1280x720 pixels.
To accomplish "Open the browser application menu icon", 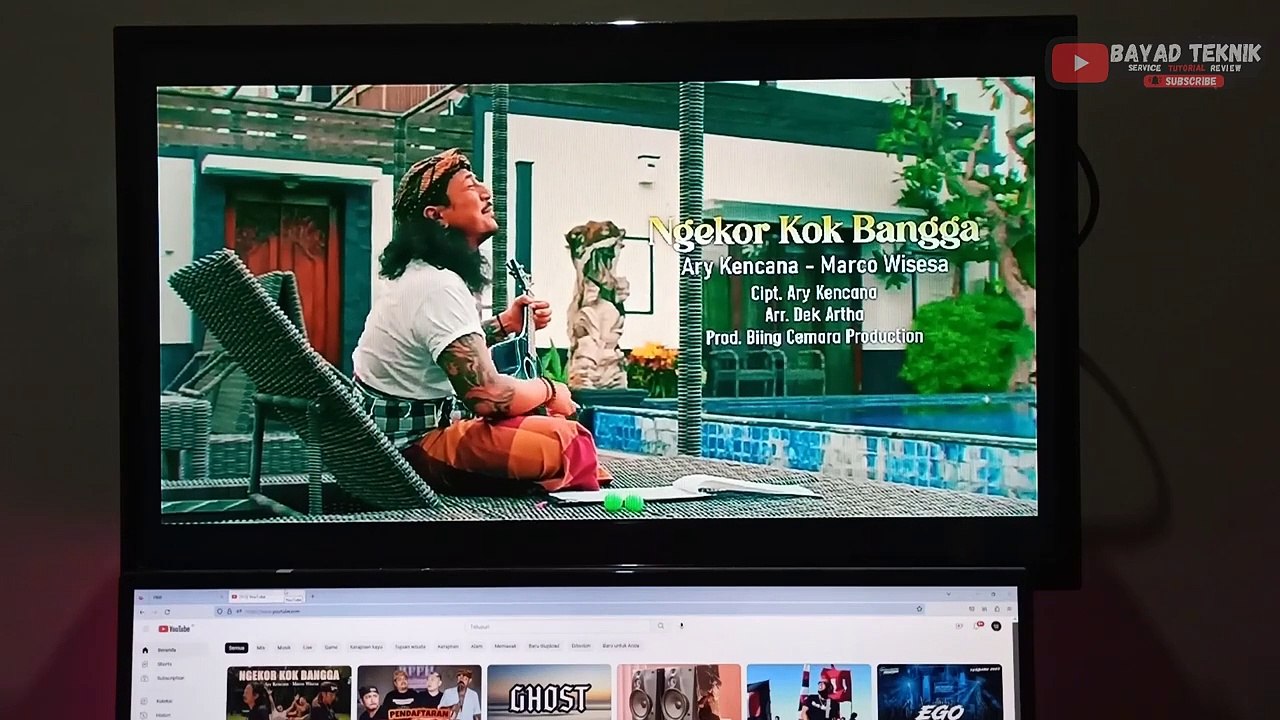I will click(x=1007, y=609).
